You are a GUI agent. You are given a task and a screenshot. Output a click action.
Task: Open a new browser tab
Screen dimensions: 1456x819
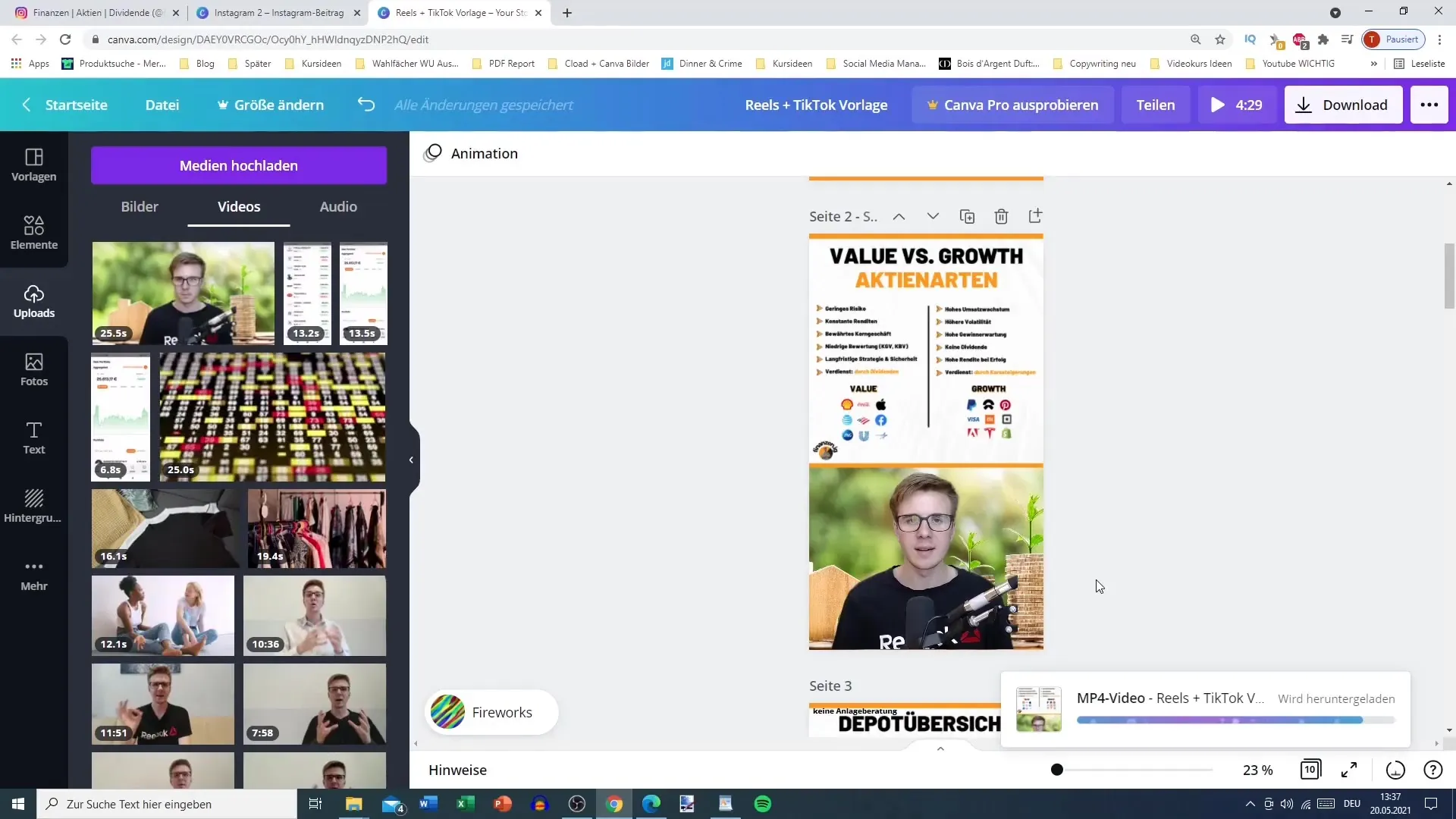567,13
